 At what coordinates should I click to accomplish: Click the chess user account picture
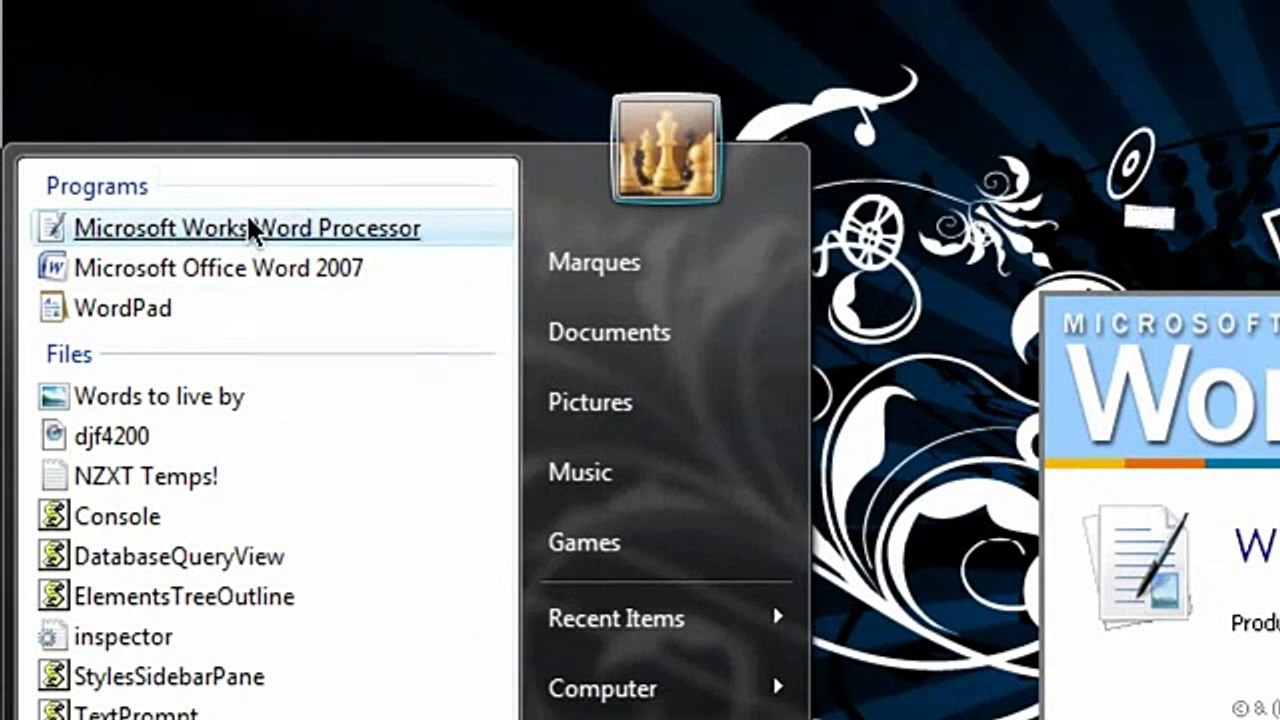[666, 149]
